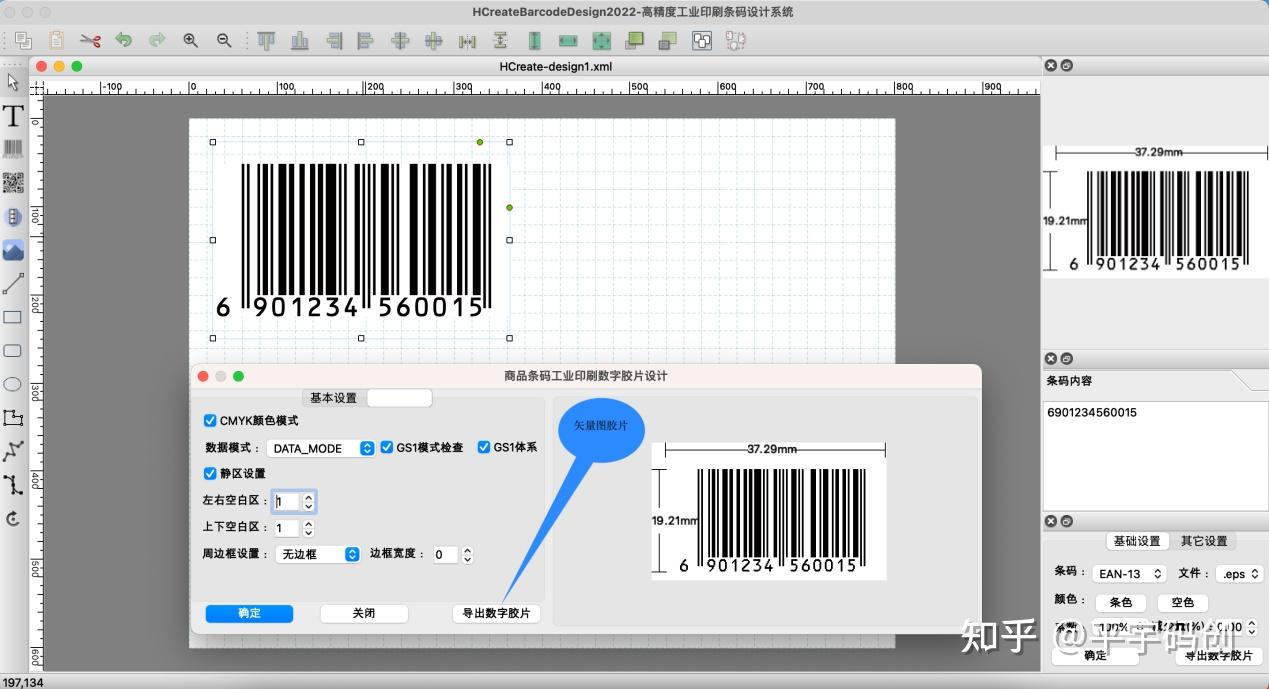Toggle the GS1模式检查 checkbox
This screenshot has width=1269, height=689.
(386, 447)
